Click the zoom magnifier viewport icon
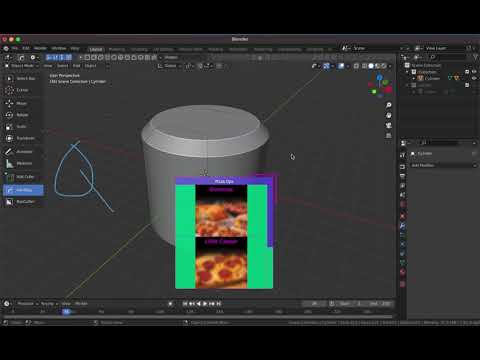The height and width of the screenshot is (360, 480). pyautogui.click(x=388, y=105)
